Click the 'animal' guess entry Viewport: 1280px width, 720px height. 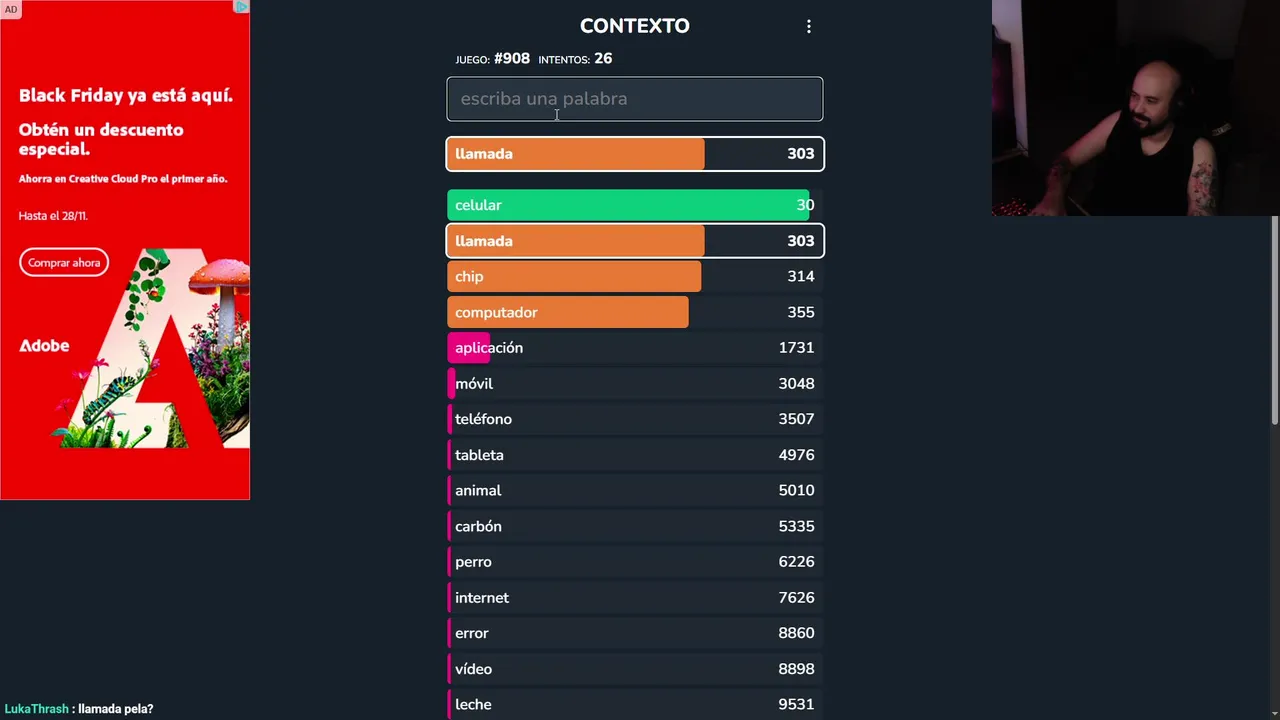point(634,491)
